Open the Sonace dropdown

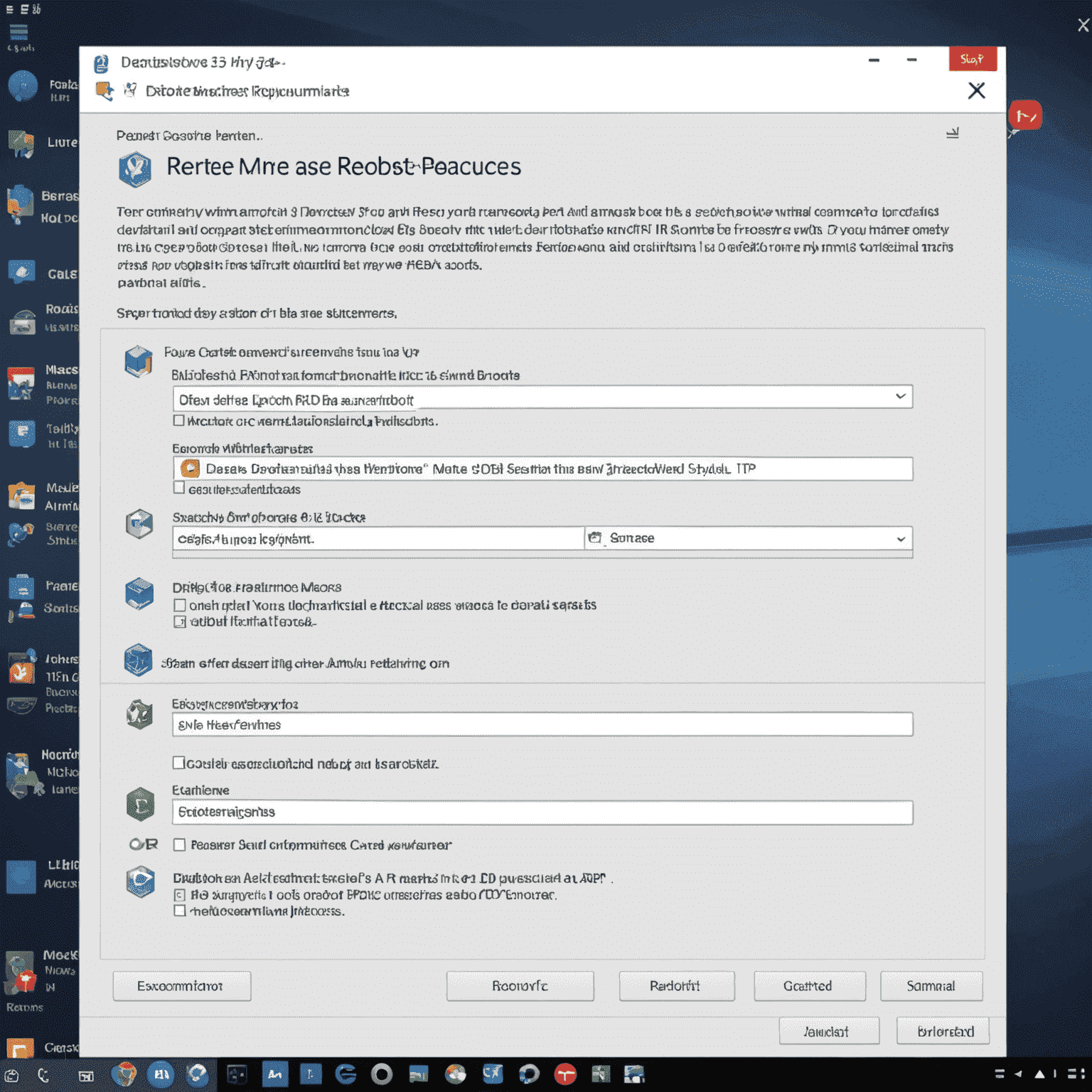click(x=749, y=538)
